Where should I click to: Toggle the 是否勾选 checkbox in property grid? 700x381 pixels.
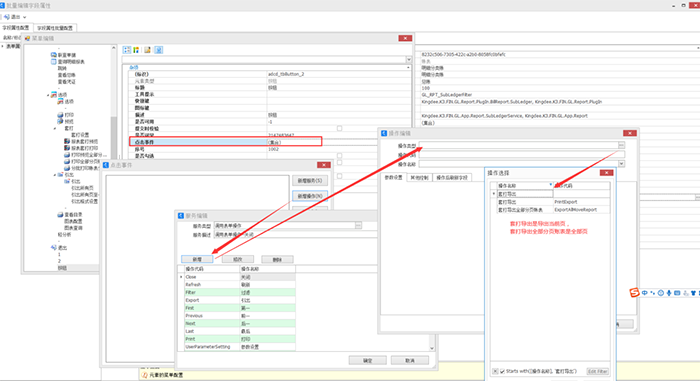pyautogui.click(x=339, y=156)
